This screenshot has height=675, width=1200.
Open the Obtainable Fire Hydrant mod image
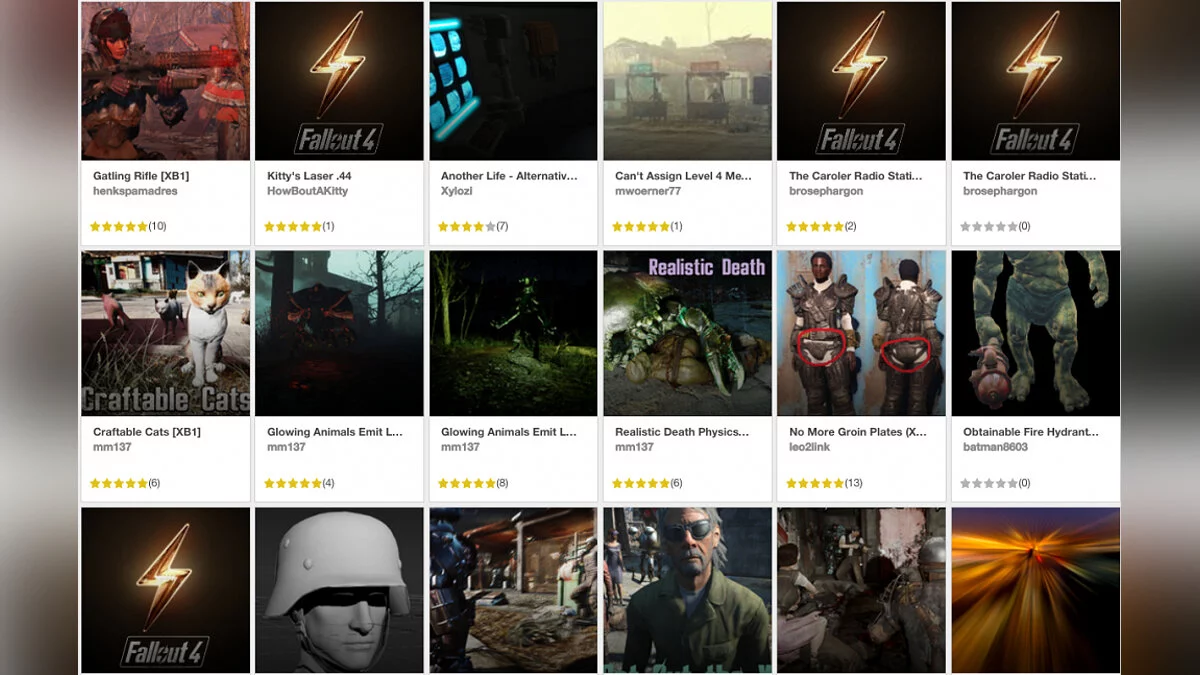[x=1035, y=333]
